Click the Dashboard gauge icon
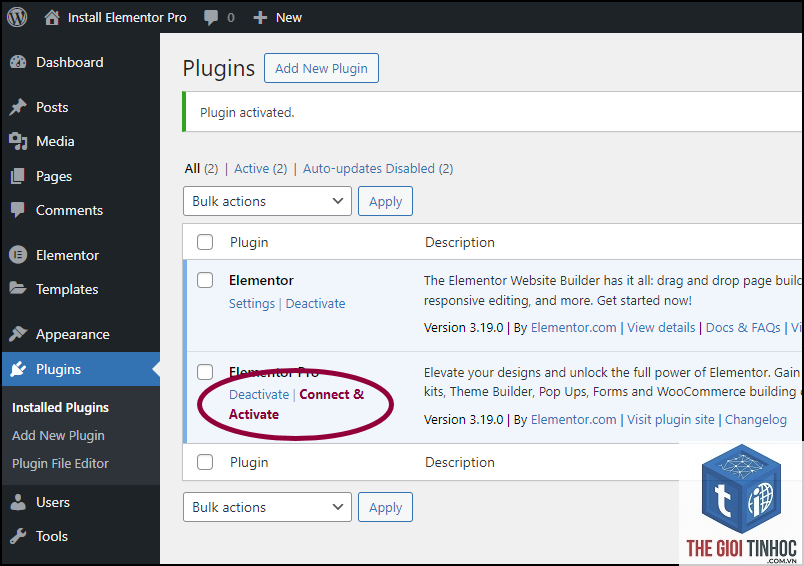Image resolution: width=804 pixels, height=566 pixels. tap(18, 63)
